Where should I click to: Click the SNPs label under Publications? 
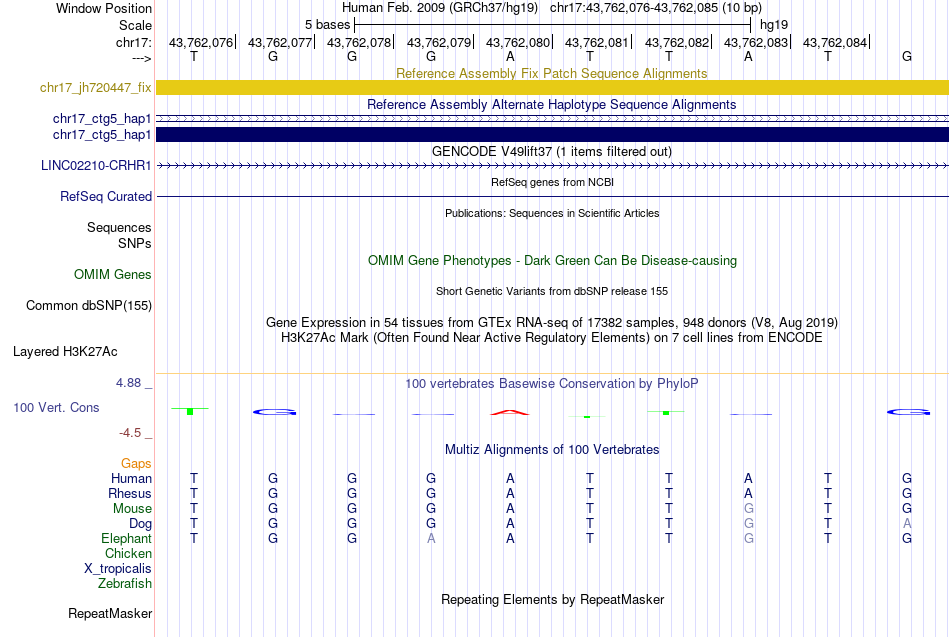[x=135, y=243]
